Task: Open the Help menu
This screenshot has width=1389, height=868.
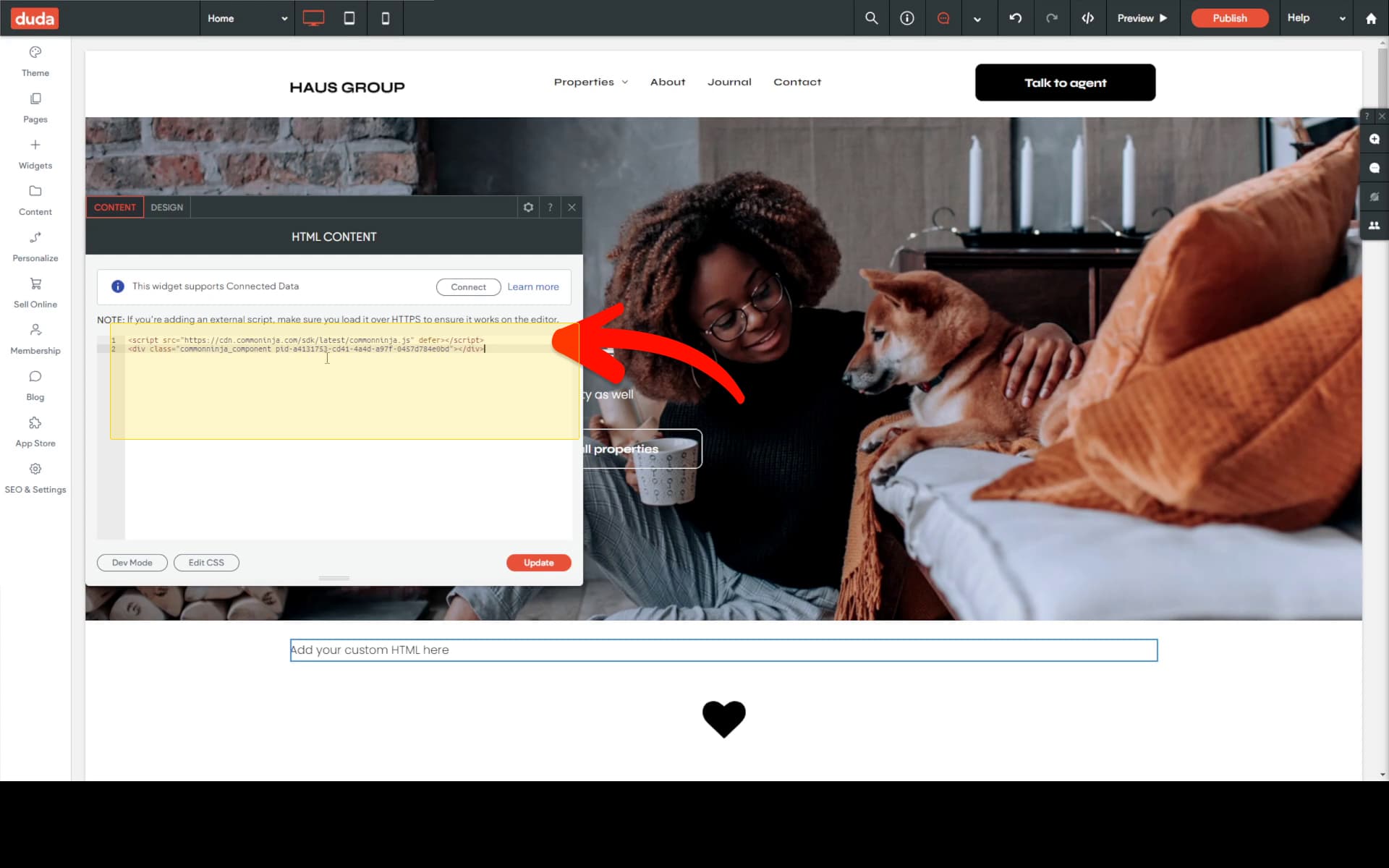Action: pos(1316,18)
